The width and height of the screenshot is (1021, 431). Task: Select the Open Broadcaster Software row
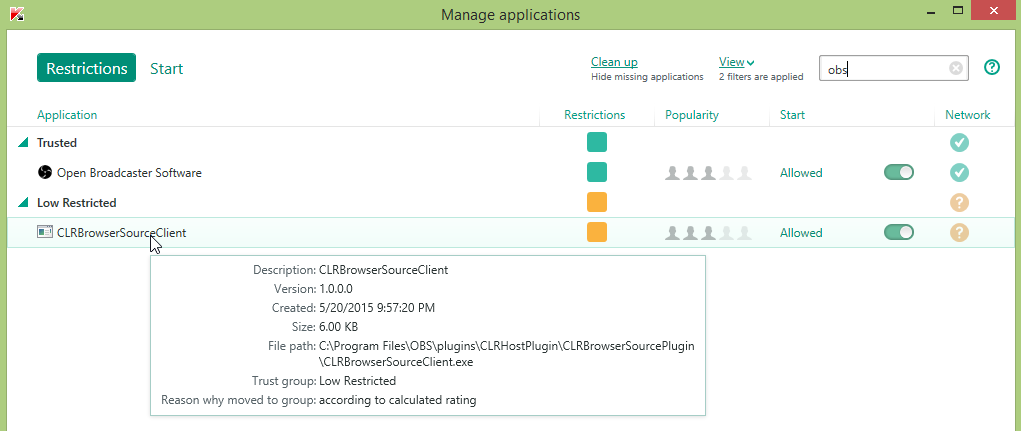click(510, 173)
